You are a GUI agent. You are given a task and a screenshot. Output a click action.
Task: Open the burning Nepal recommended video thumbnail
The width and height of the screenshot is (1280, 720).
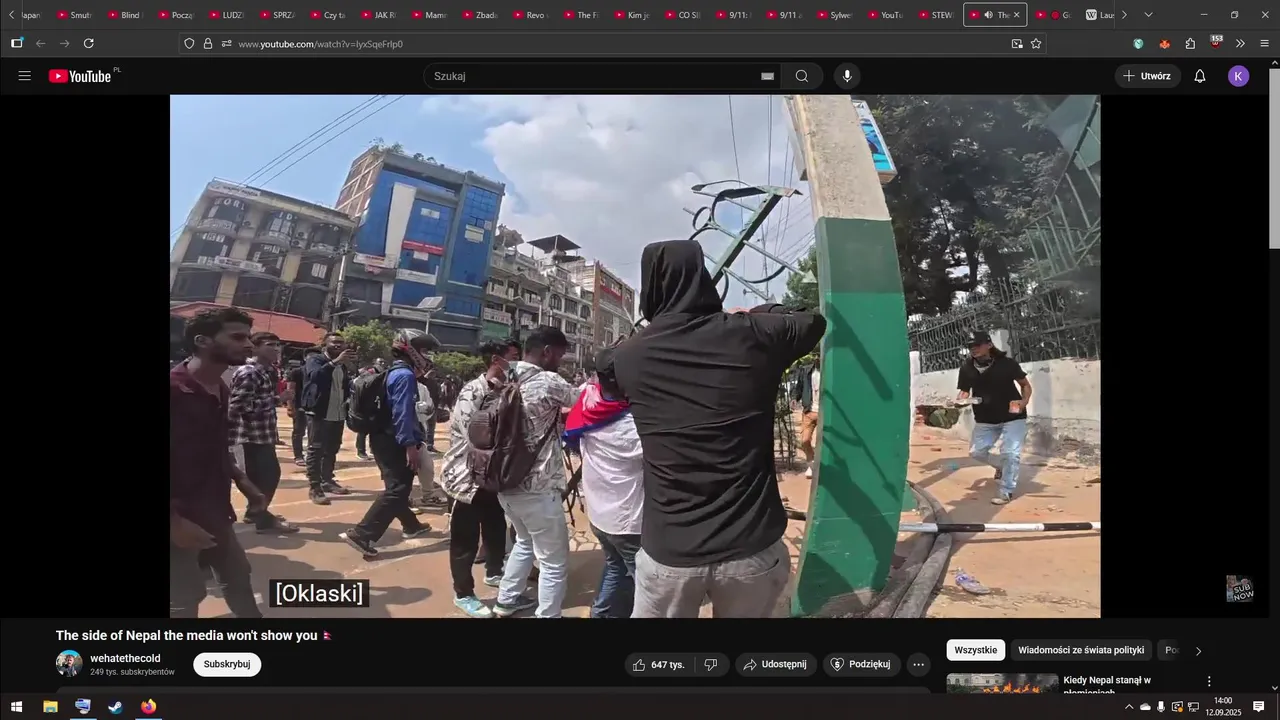pyautogui.click(x=1002, y=684)
